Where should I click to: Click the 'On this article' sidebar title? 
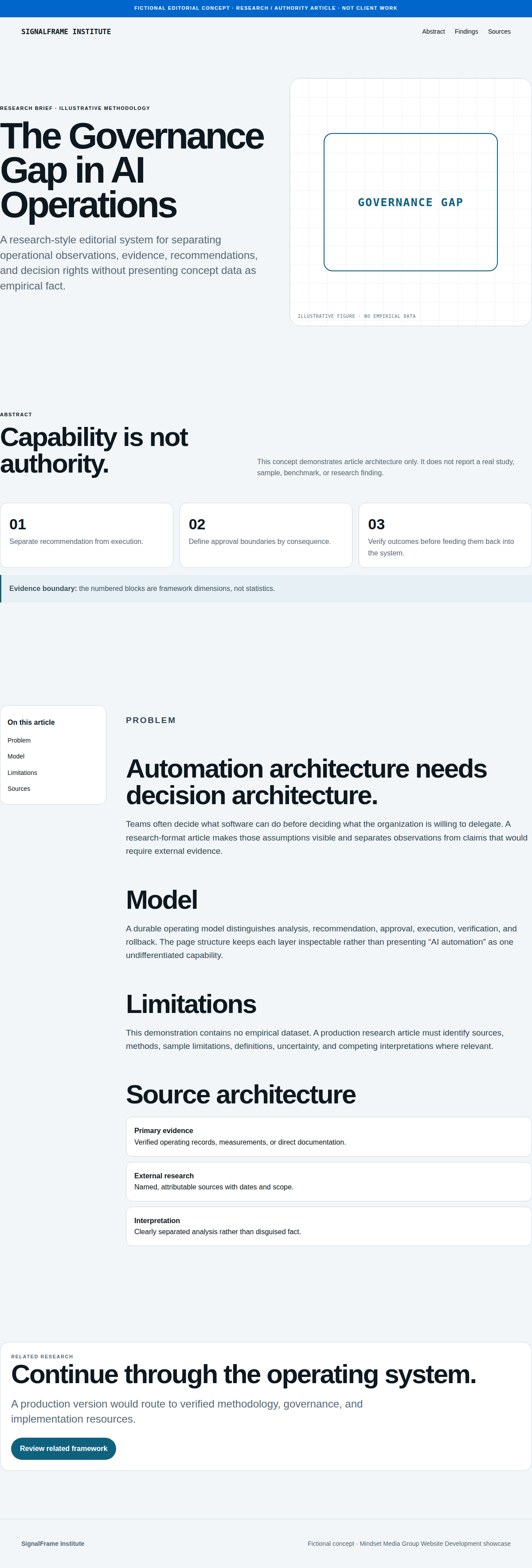click(x=31, y=722)
